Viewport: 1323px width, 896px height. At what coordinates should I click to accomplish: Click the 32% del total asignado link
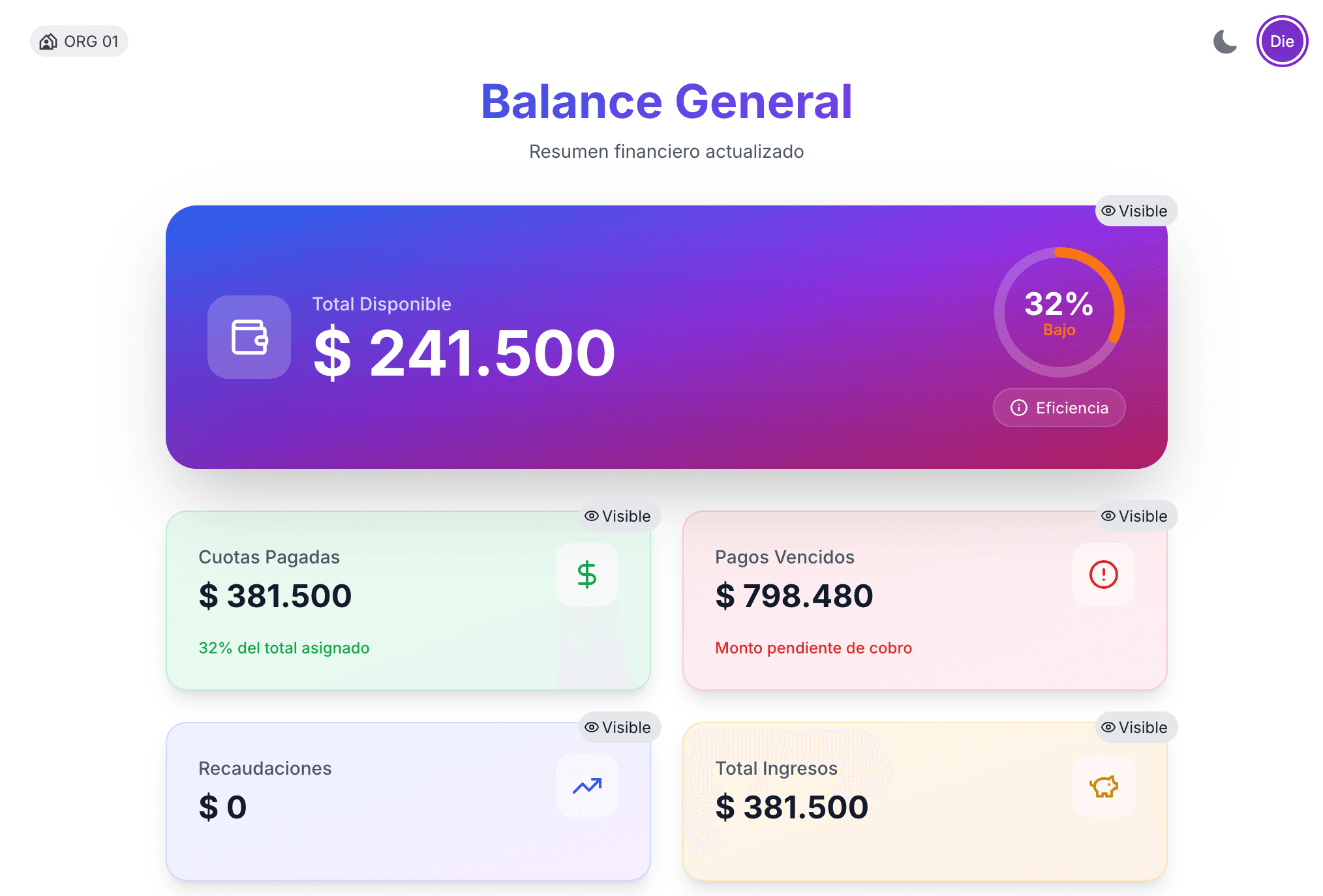coord(283,648)
